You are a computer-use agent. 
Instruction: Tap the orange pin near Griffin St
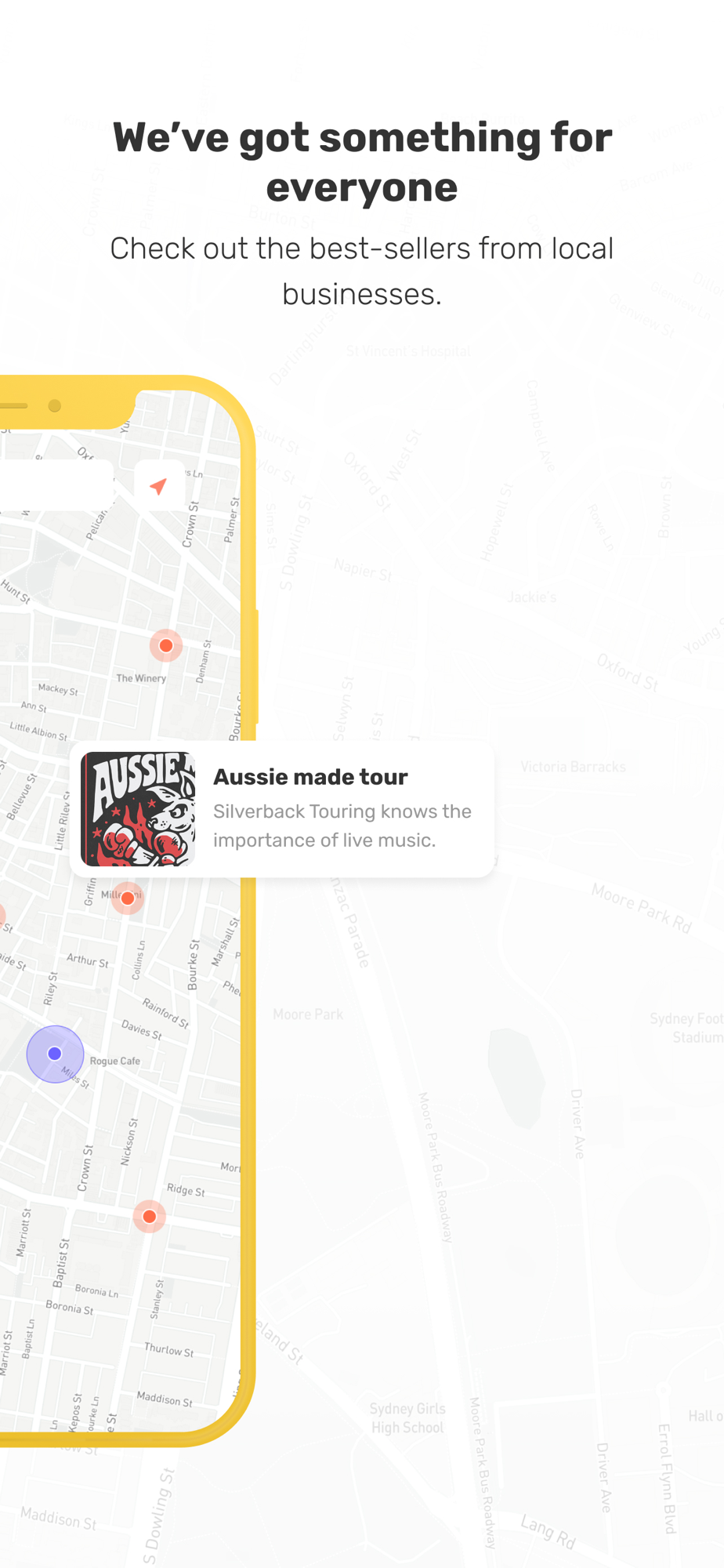point(128,898)
